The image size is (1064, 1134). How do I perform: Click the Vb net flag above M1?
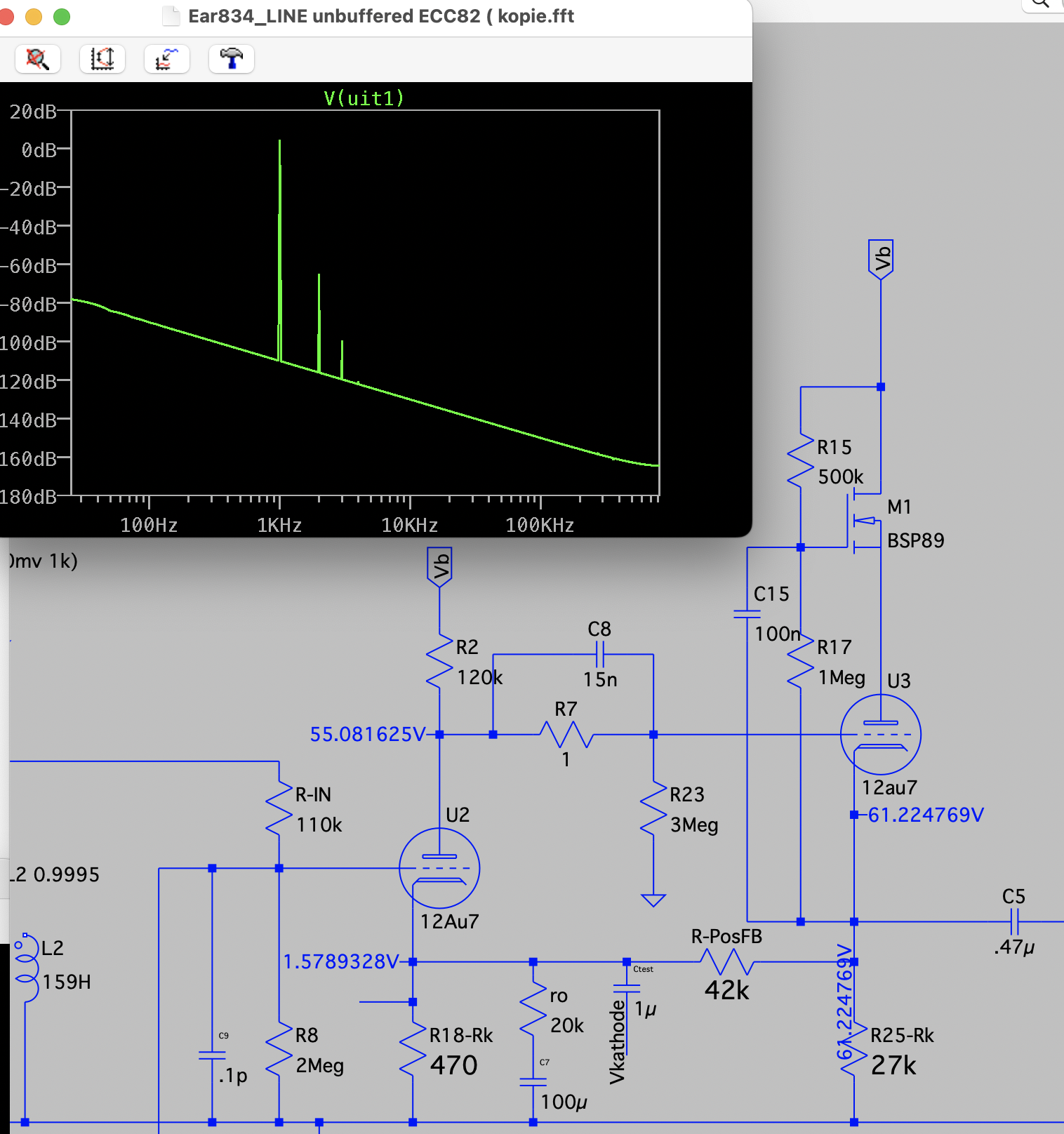click(881, 260)
